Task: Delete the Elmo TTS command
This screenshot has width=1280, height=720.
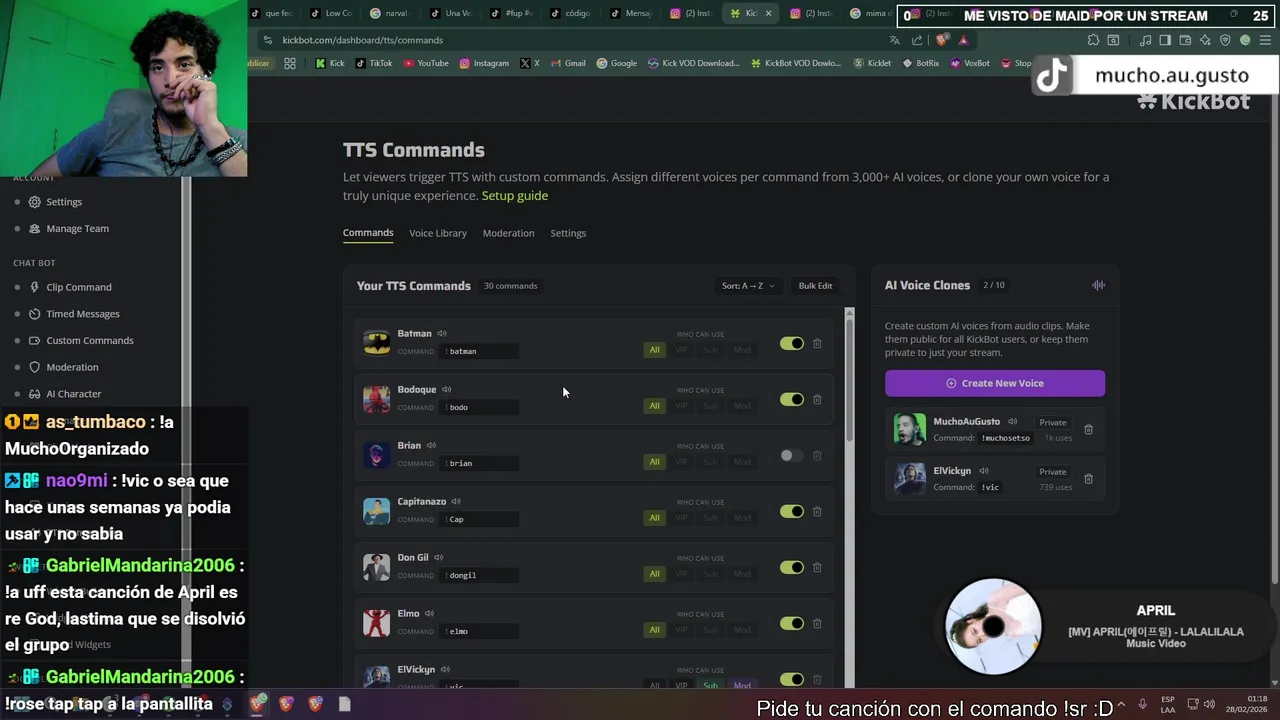Action: [x=817, y=623]
